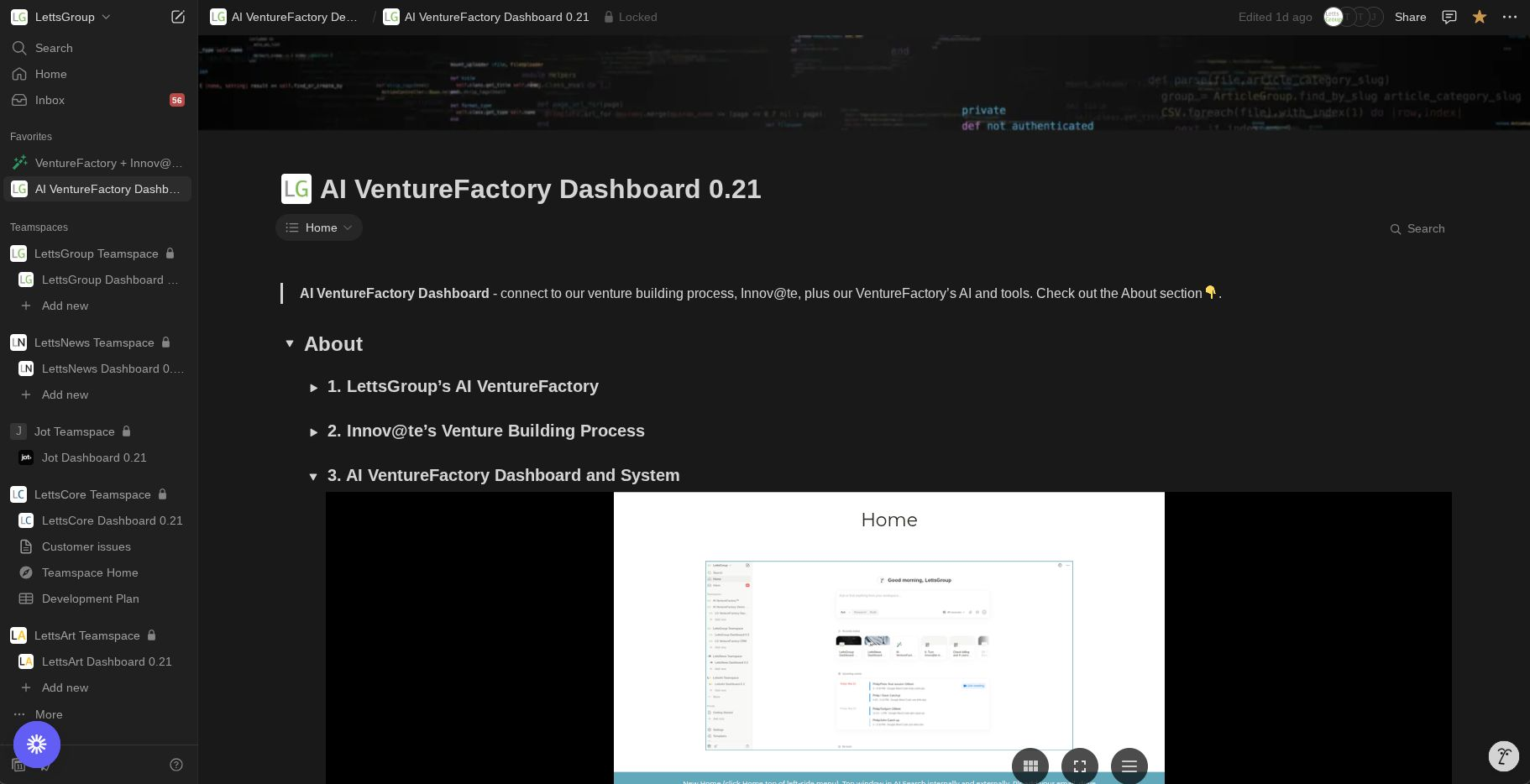The height and width of the screenshot is (784, 1530).
Task: Click Teamspaces section header
Action: pyautogui.click(x=39, y=227)
